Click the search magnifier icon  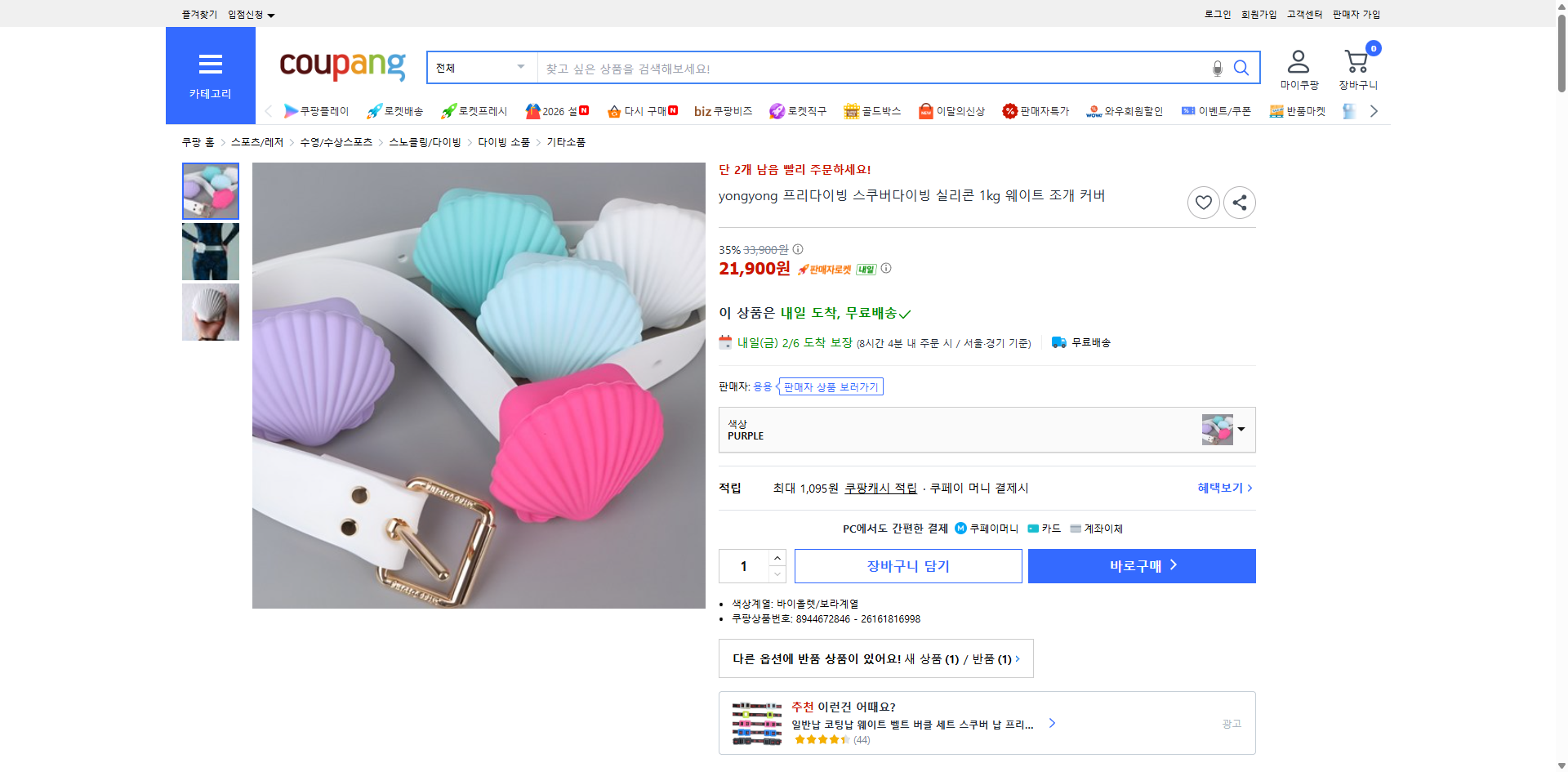1241,68
